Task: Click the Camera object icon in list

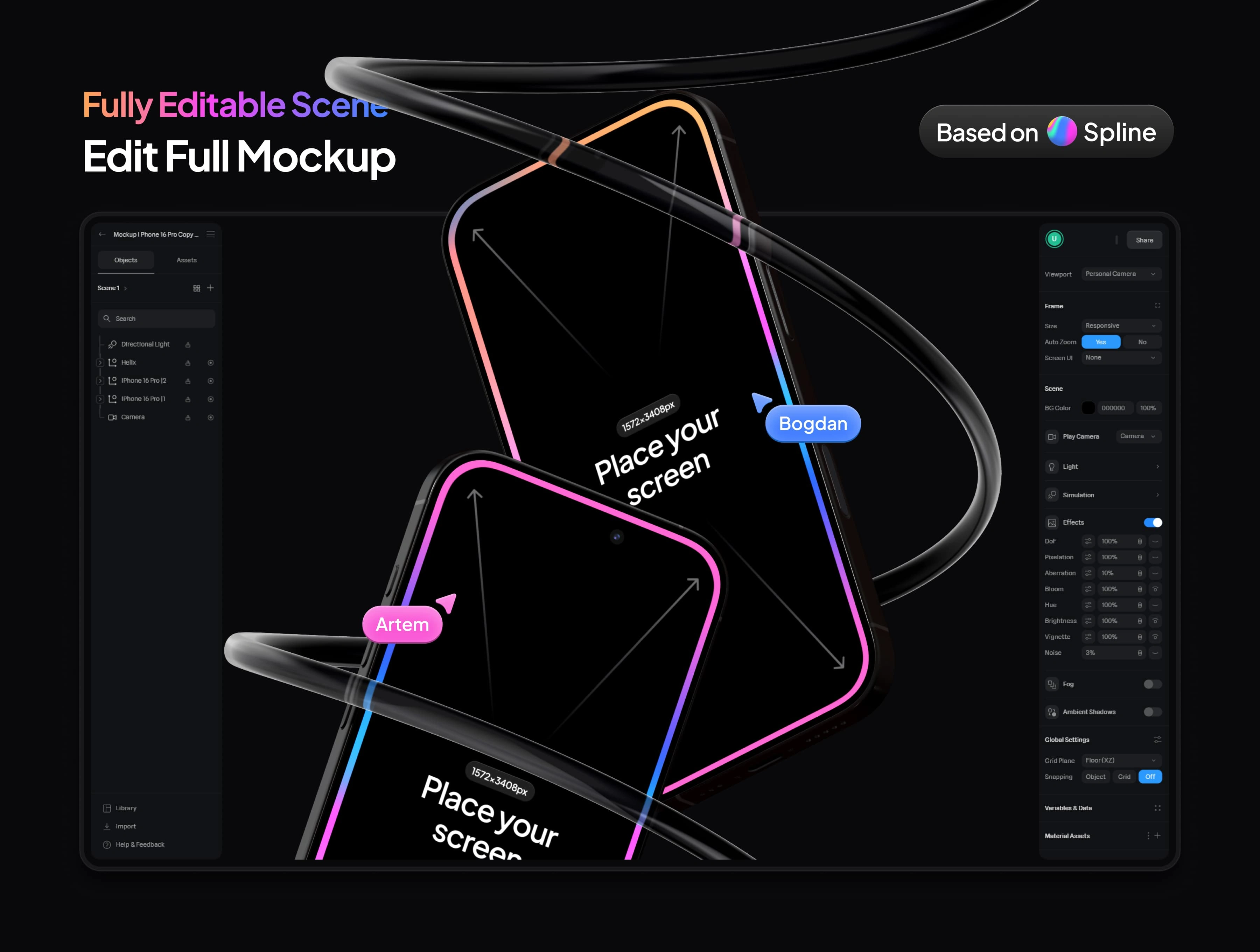Action: pos(112,417)
